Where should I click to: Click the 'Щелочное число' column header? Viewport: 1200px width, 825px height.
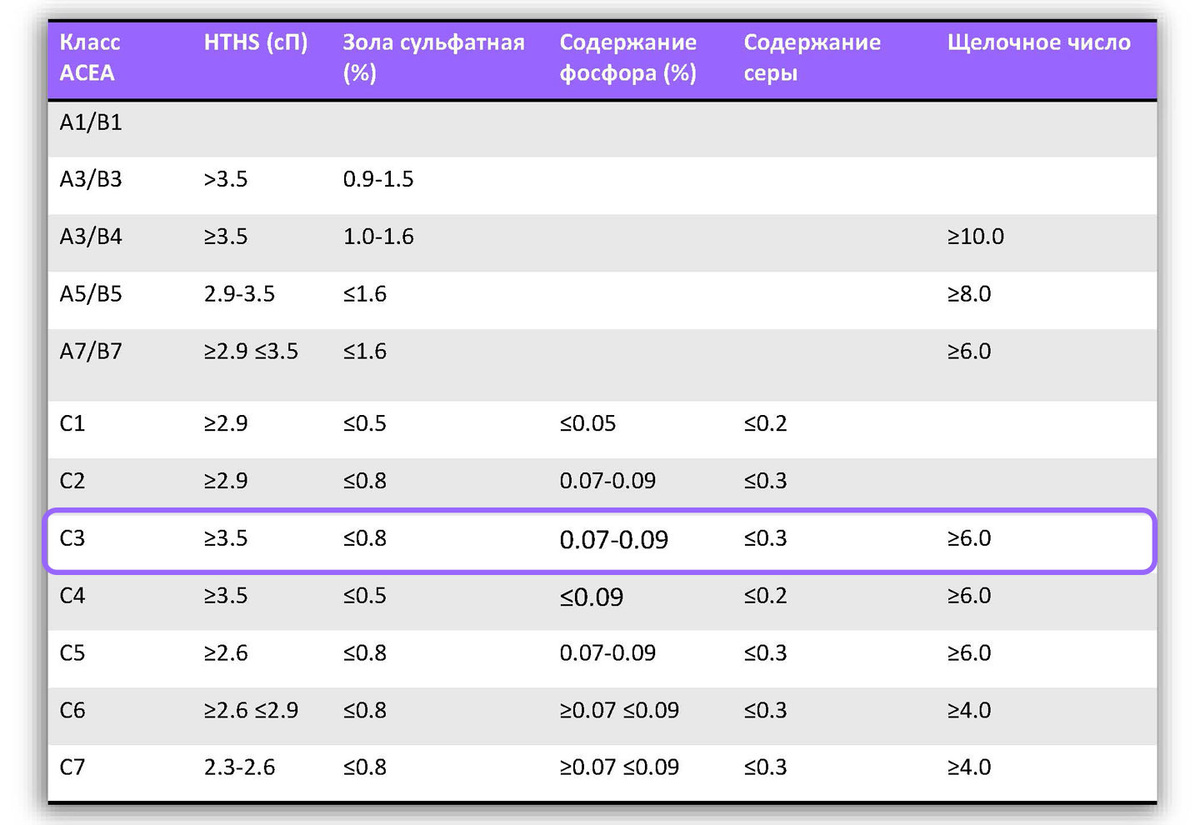click(1039, 43)
